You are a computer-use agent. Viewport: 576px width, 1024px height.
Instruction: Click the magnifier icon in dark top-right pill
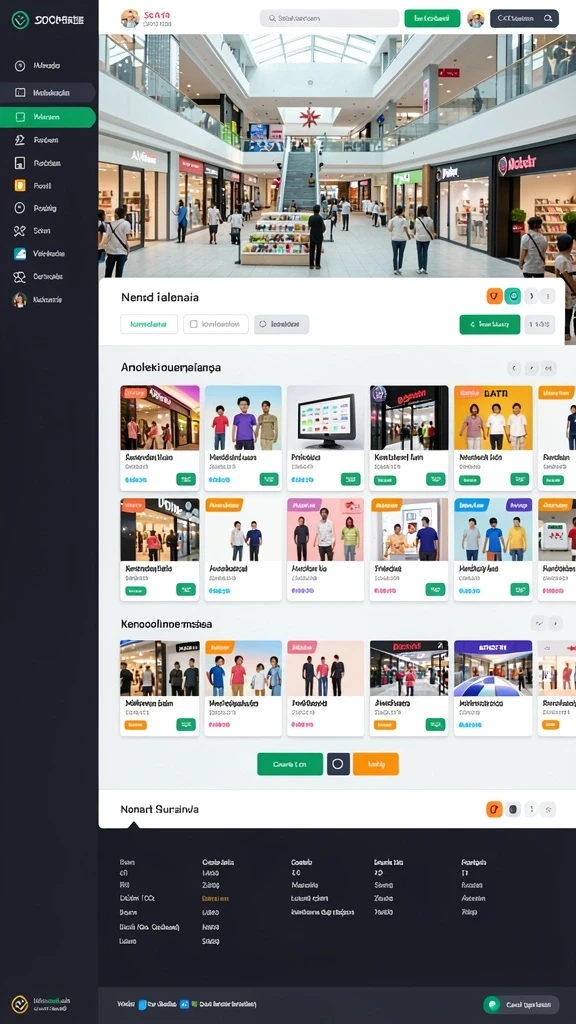[x=547, y=18]
